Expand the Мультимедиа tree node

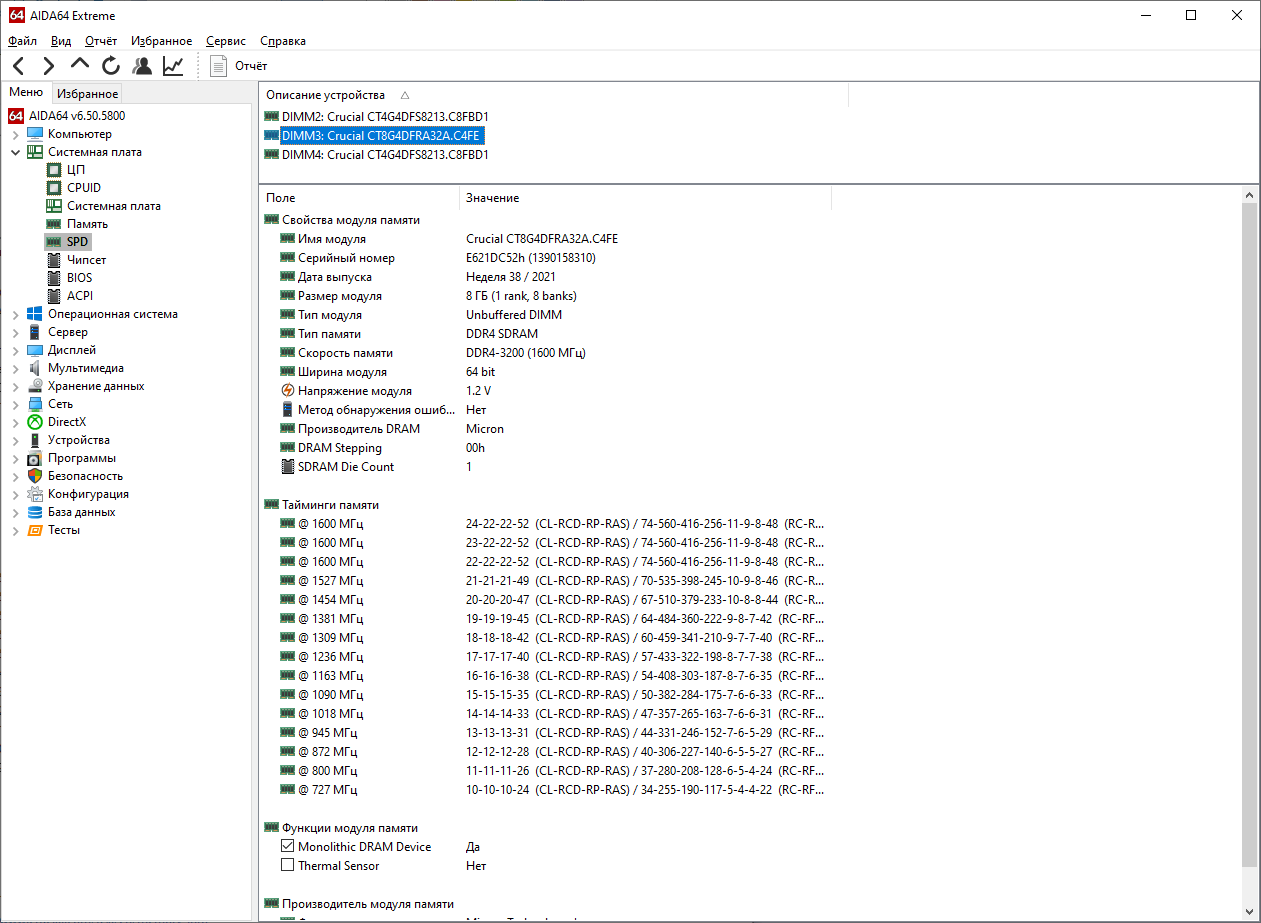pos(15,368)
